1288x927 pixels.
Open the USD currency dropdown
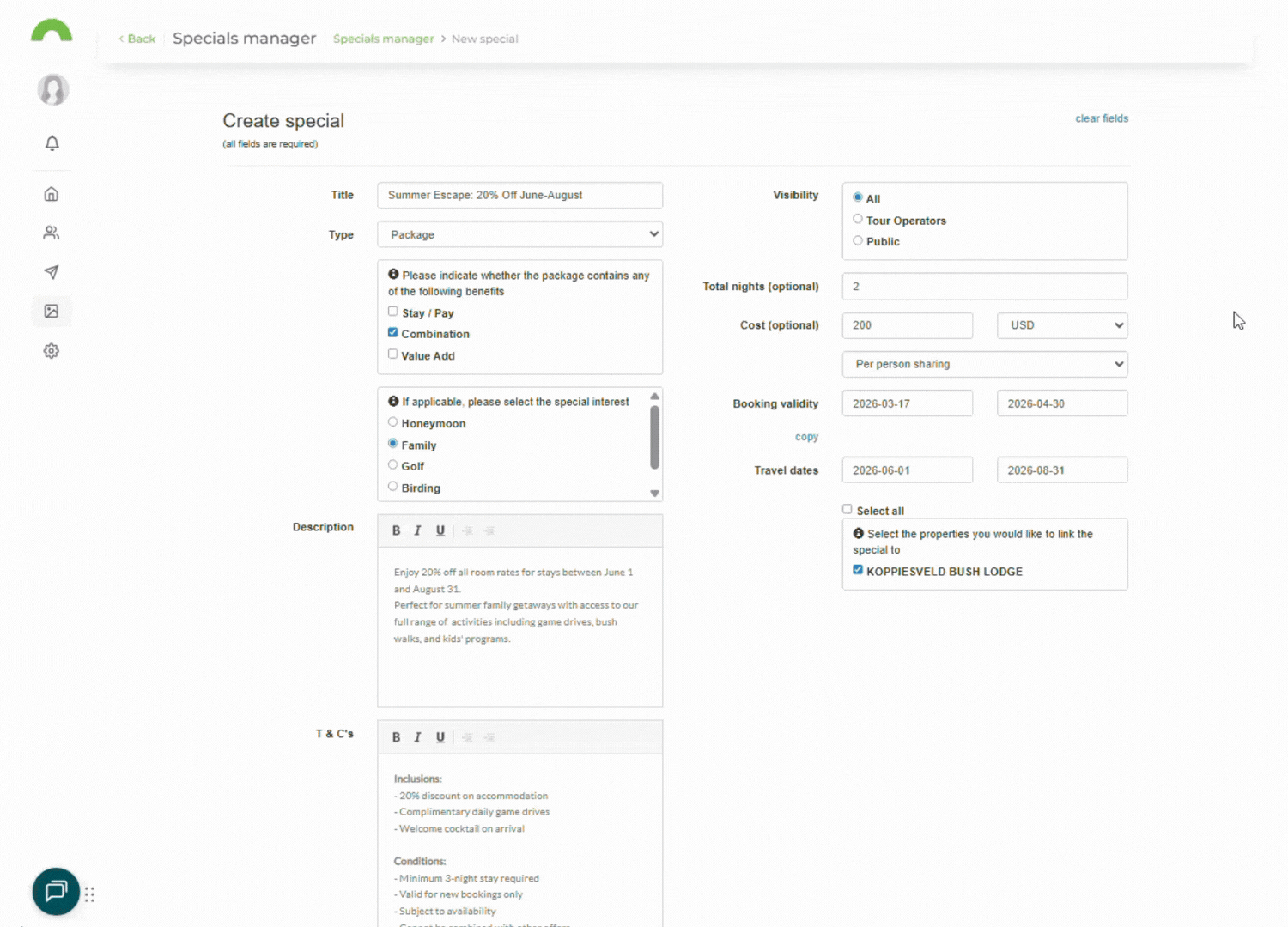[x=1061, y=325]
